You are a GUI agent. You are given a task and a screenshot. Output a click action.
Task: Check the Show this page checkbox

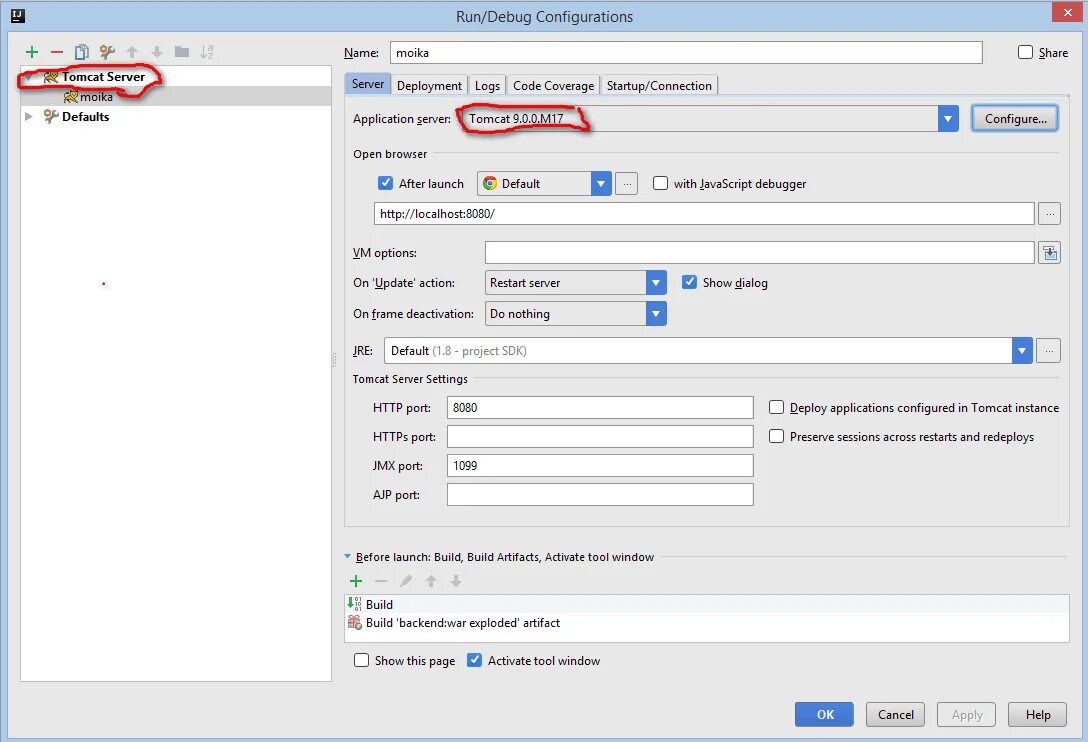pos(361,660)
